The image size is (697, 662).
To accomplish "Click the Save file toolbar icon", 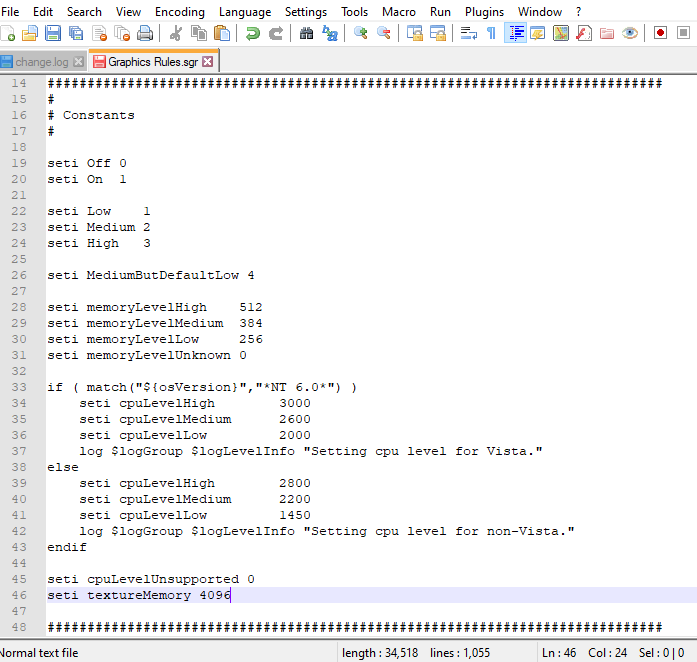I will pyautogui.click(x=51, y=33).
